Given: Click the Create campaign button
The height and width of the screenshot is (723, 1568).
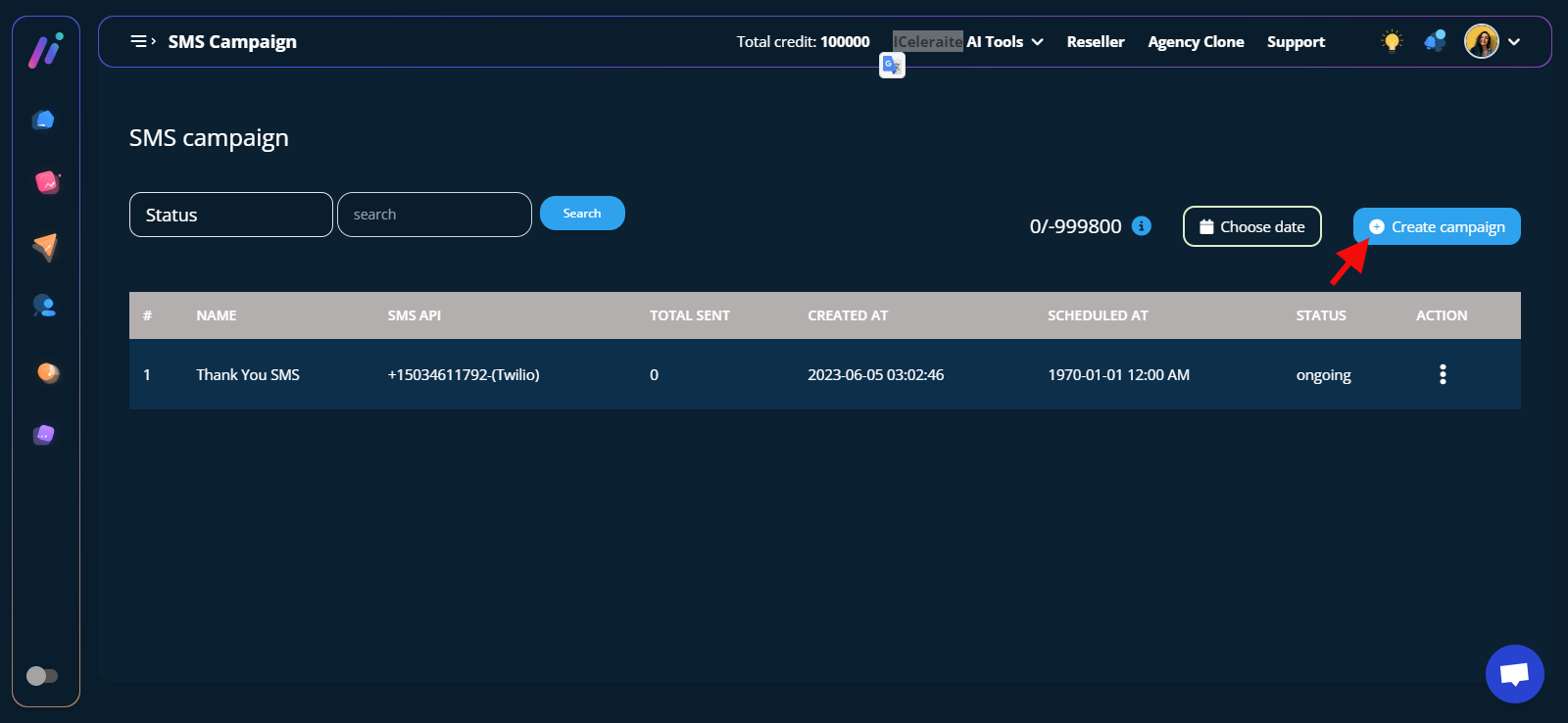Looking at the screenshot, I should coord(1437,226).
